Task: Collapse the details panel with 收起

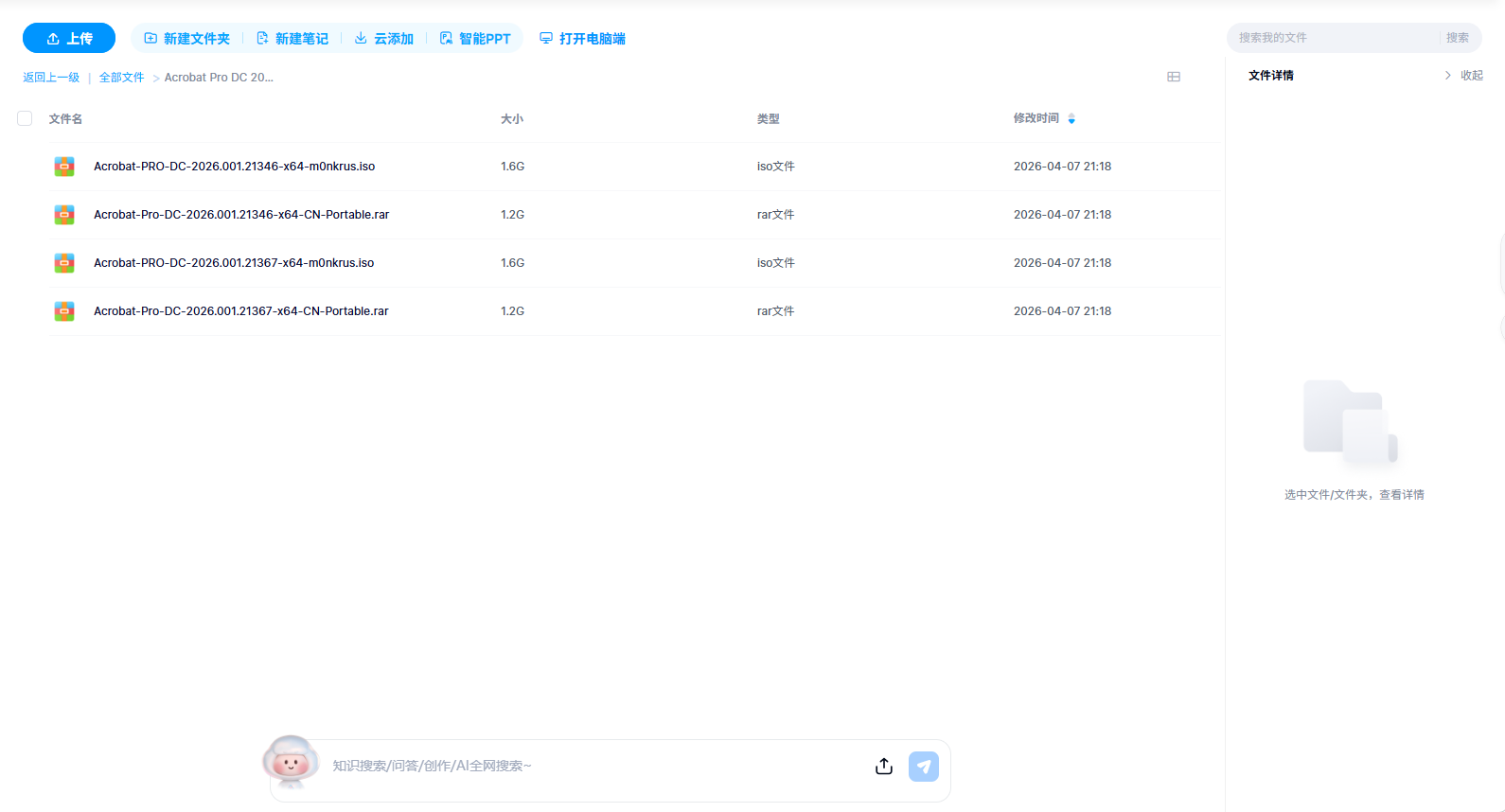Action: [x=1464, y=76]
